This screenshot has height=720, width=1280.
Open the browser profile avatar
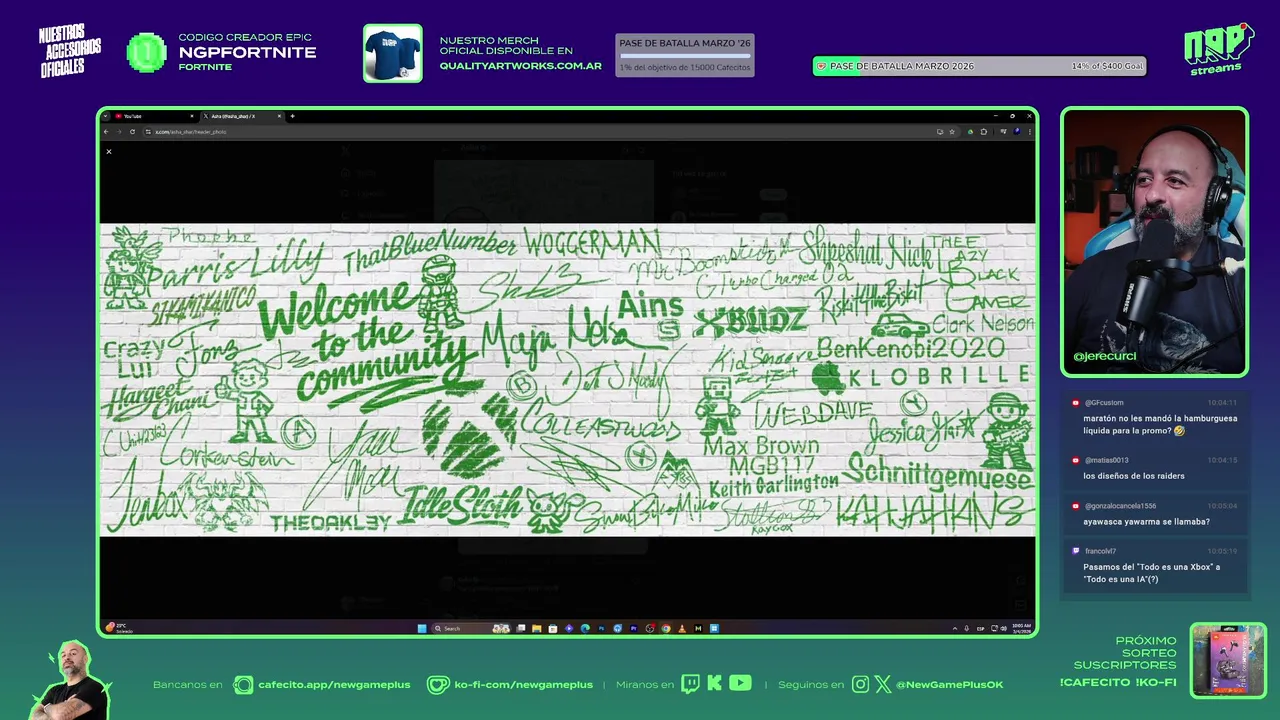click(x=1017, y=132)
